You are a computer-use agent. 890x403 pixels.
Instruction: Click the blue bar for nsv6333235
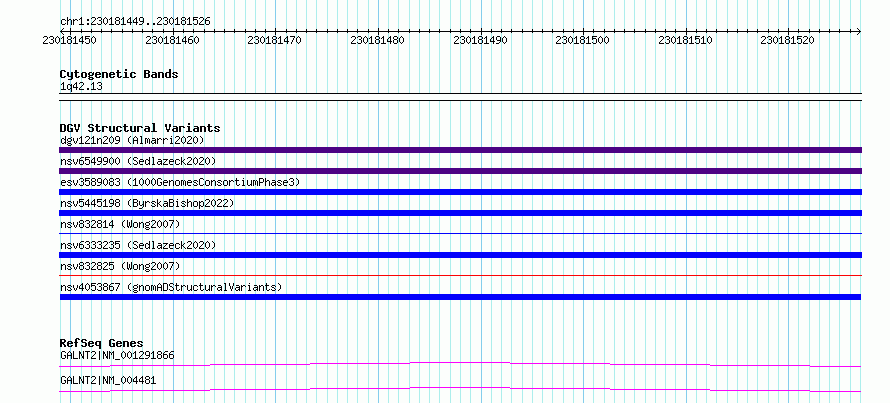[x=460, y=255]
